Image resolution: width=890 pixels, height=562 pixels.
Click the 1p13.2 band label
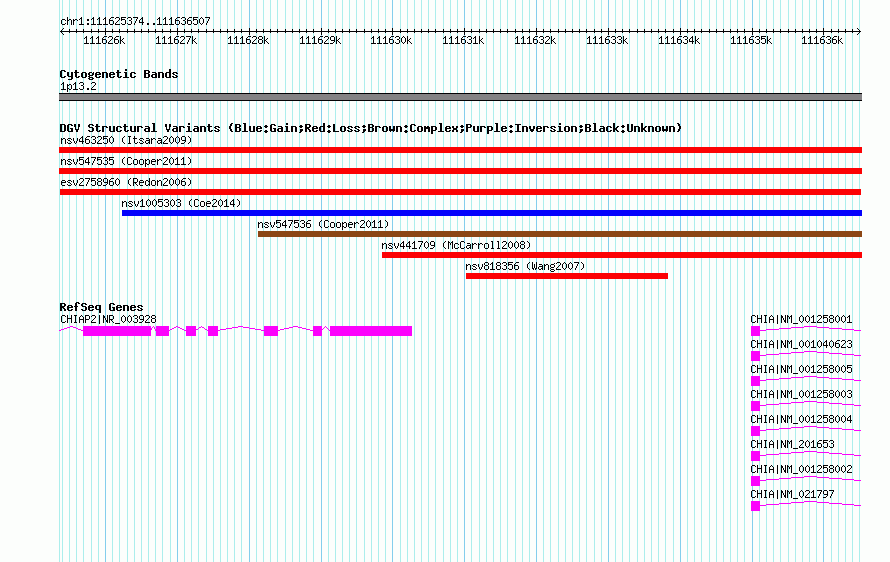coord(78,87)
